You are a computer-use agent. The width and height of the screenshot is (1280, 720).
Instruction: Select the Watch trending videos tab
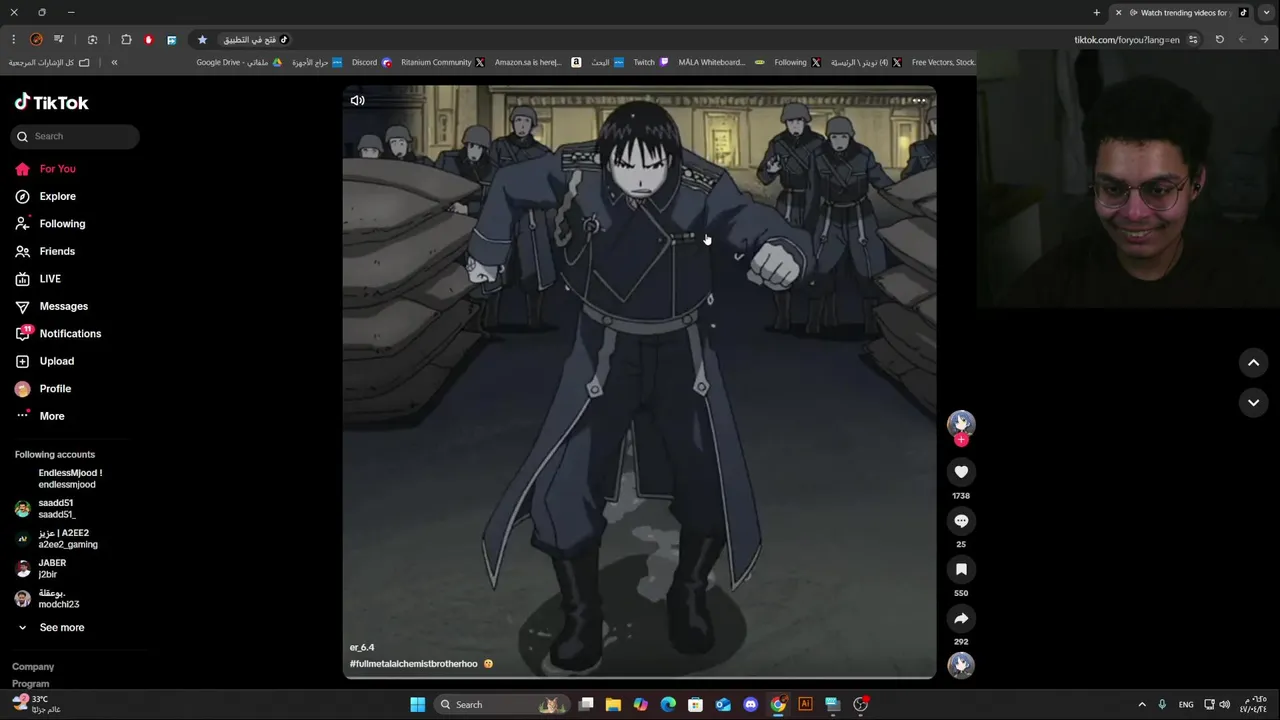(1182, 13)
